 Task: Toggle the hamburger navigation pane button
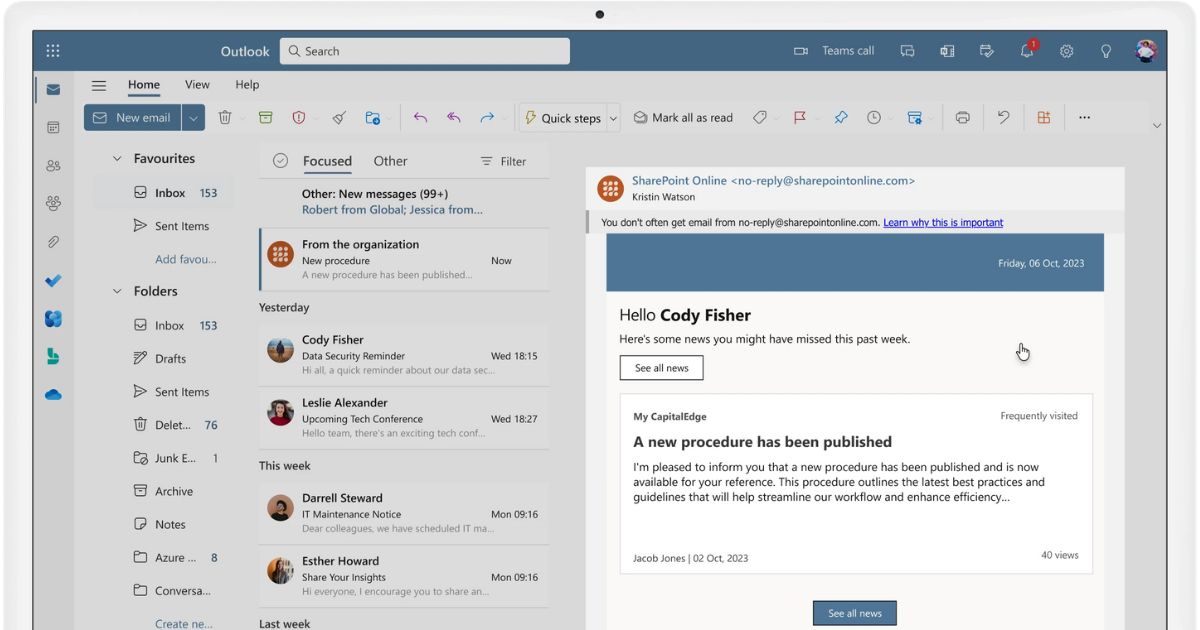tap(99, 85)
